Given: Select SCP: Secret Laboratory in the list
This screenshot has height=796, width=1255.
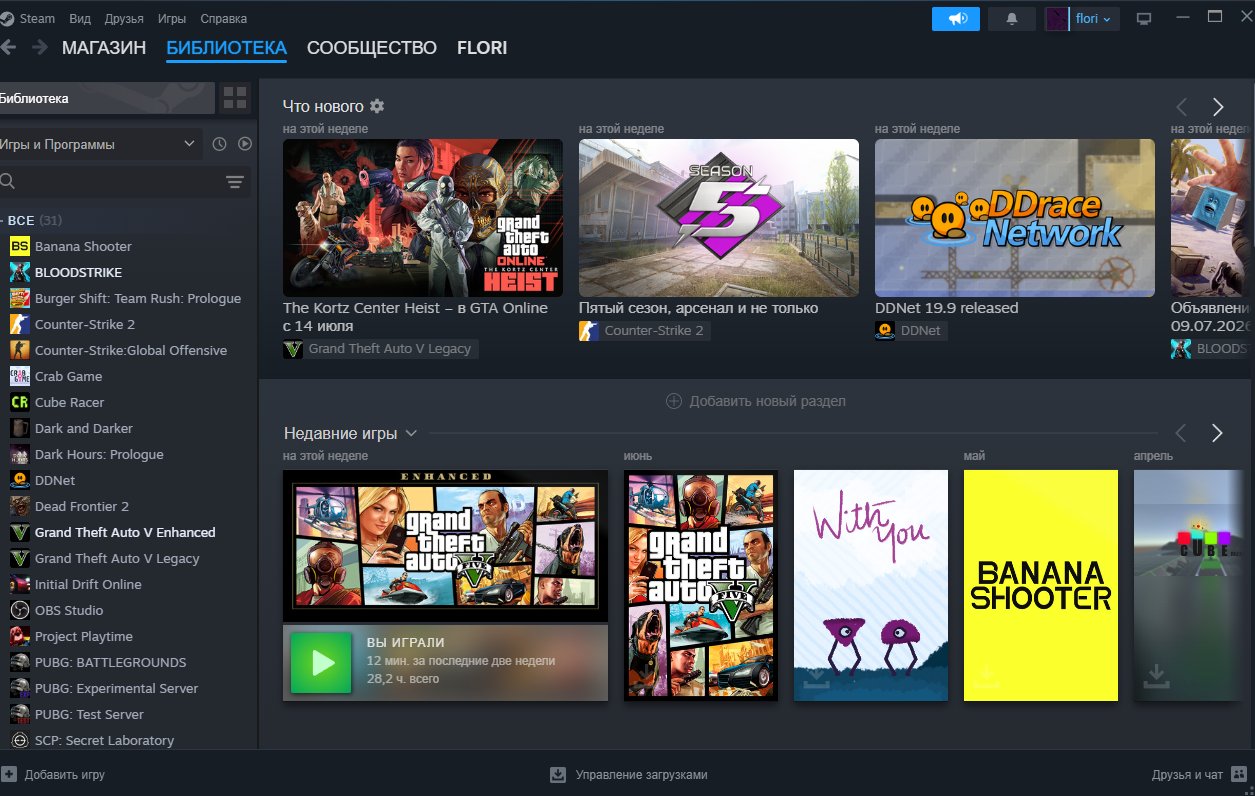Looking at the screenshot, I should click(x=129, y=740).
